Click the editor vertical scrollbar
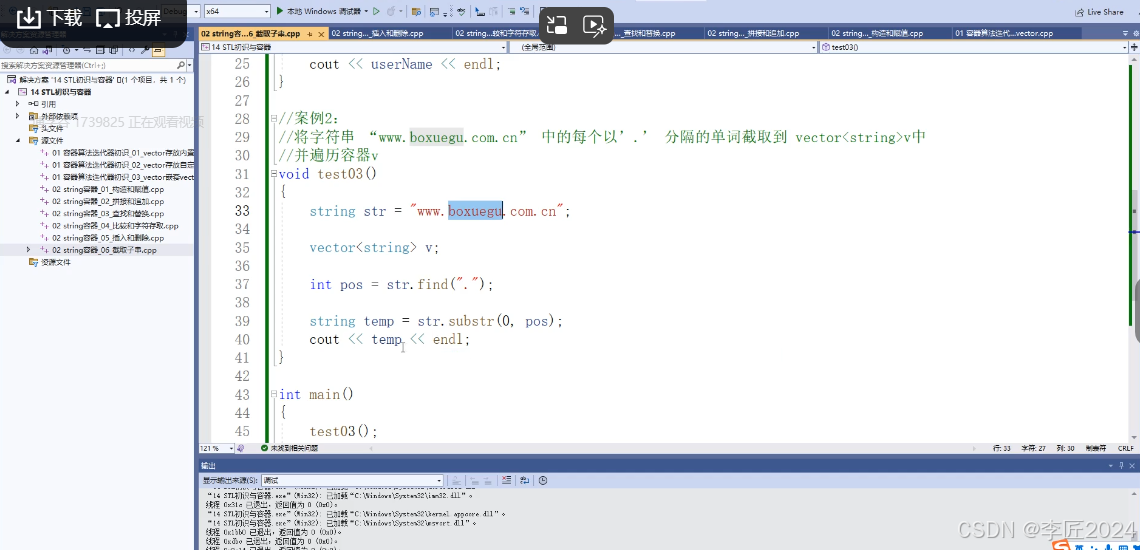The height and width of the screenshot is (550, 1140). pyautogui.click(x=1135, y=247)
